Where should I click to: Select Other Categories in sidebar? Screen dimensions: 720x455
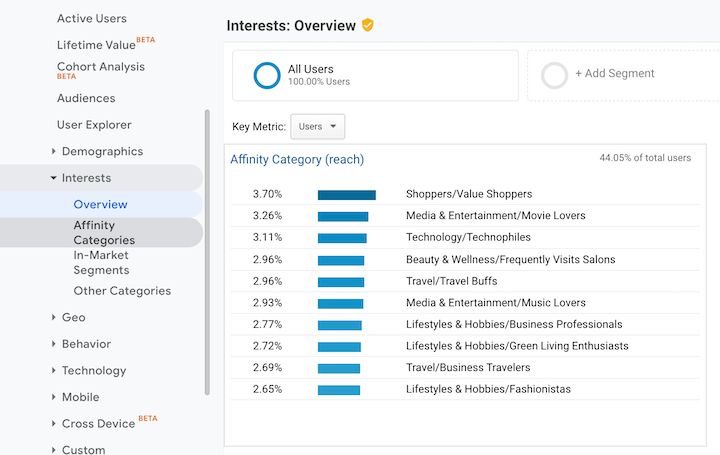tap(122, 291)
